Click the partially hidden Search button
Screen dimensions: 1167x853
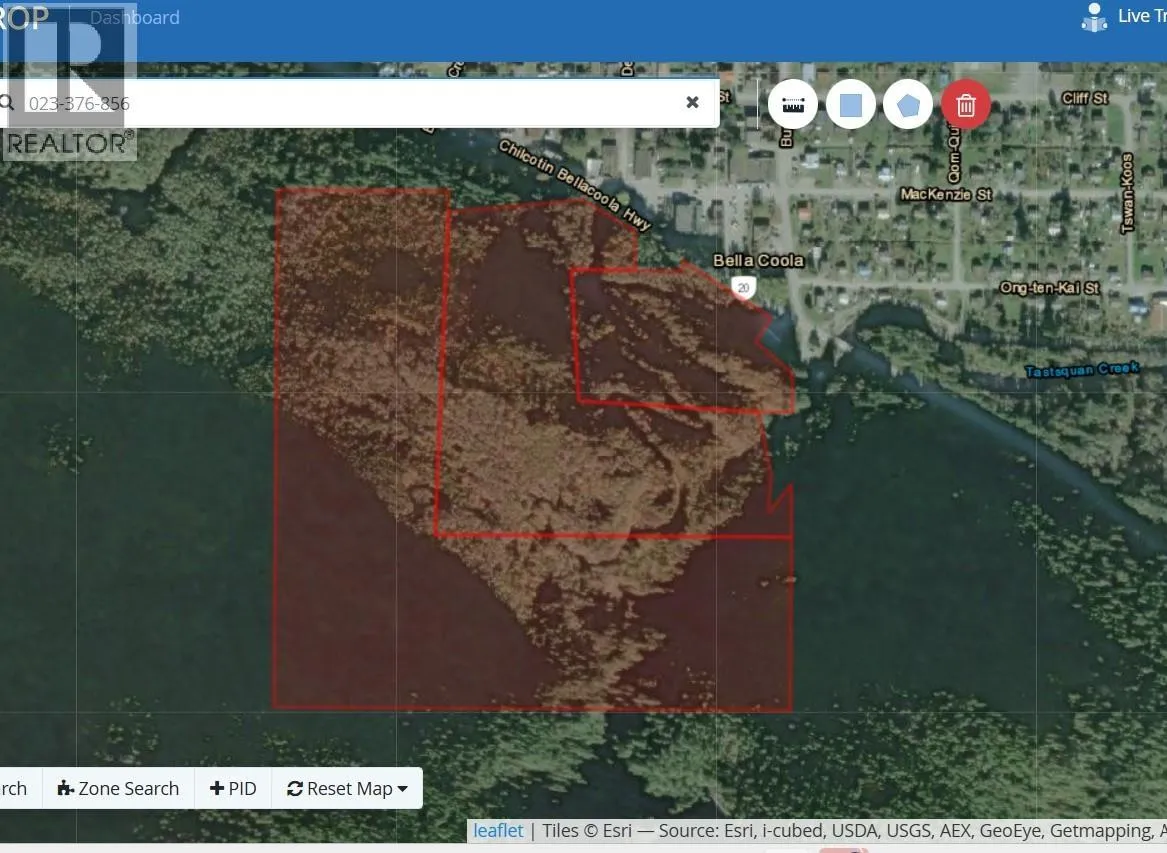pyautogui.click(x=14, y=789)
